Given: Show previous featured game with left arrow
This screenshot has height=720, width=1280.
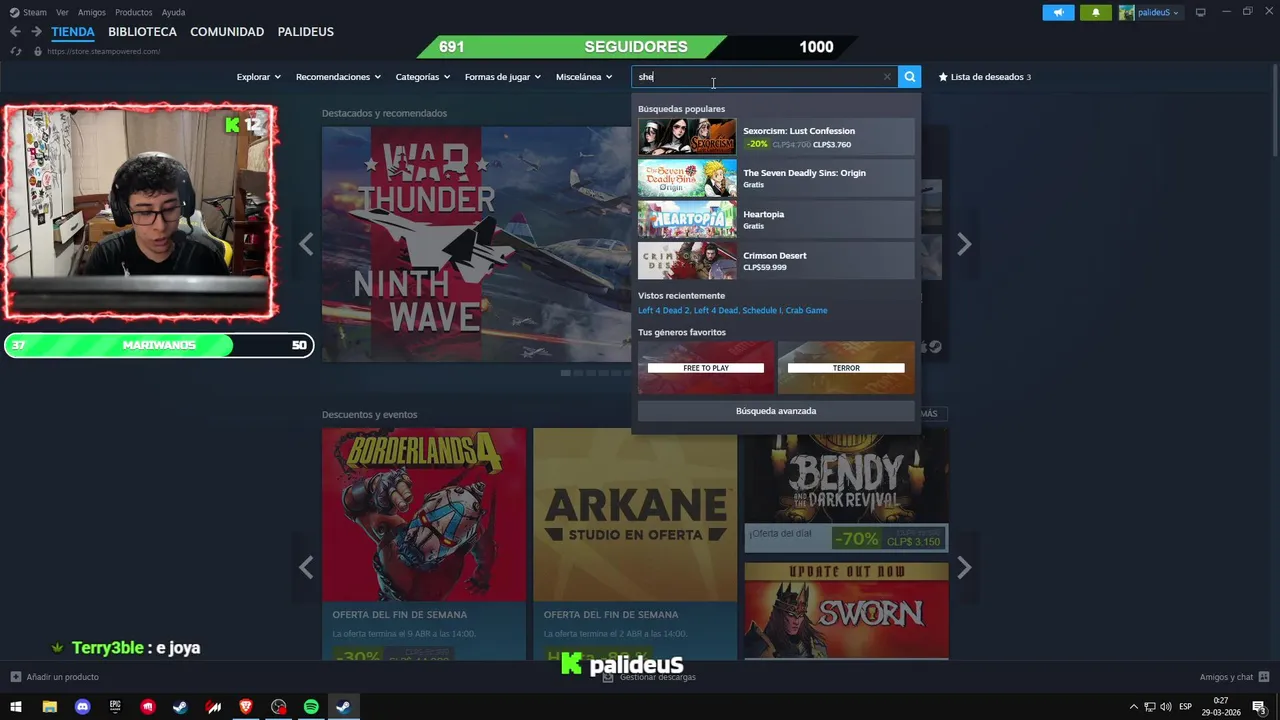Looking at the screenshot, I should pyautogui.click(x=306, y=244).
